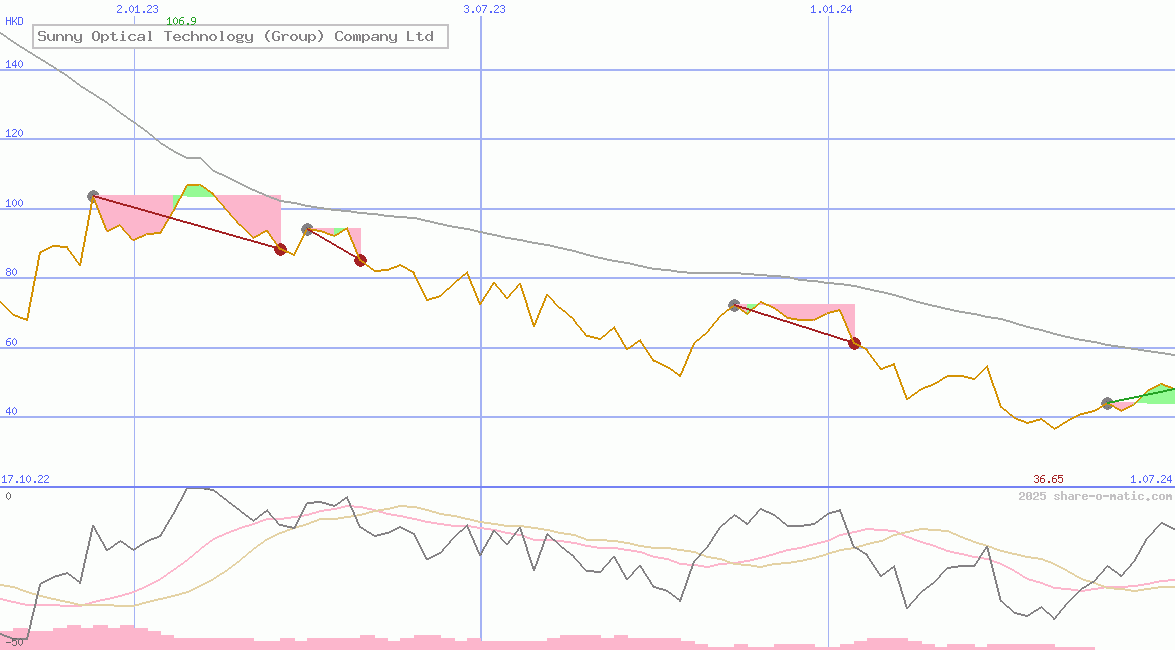Click the 1.01.24 date label at top

pos(831,9)
